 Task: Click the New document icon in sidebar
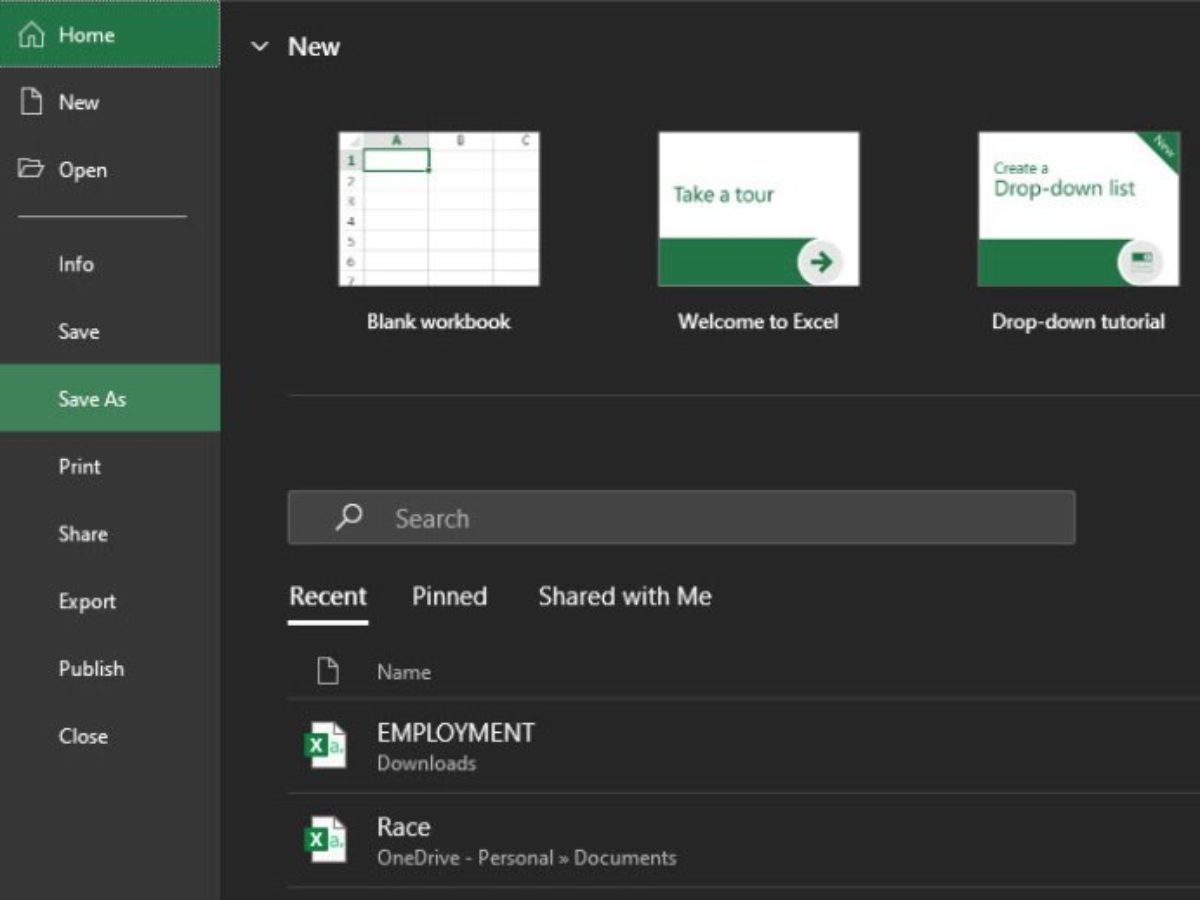(32, 102)
